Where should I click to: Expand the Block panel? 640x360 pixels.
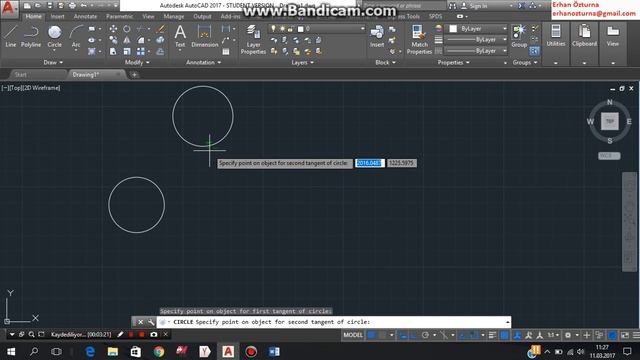pos(385,62)
